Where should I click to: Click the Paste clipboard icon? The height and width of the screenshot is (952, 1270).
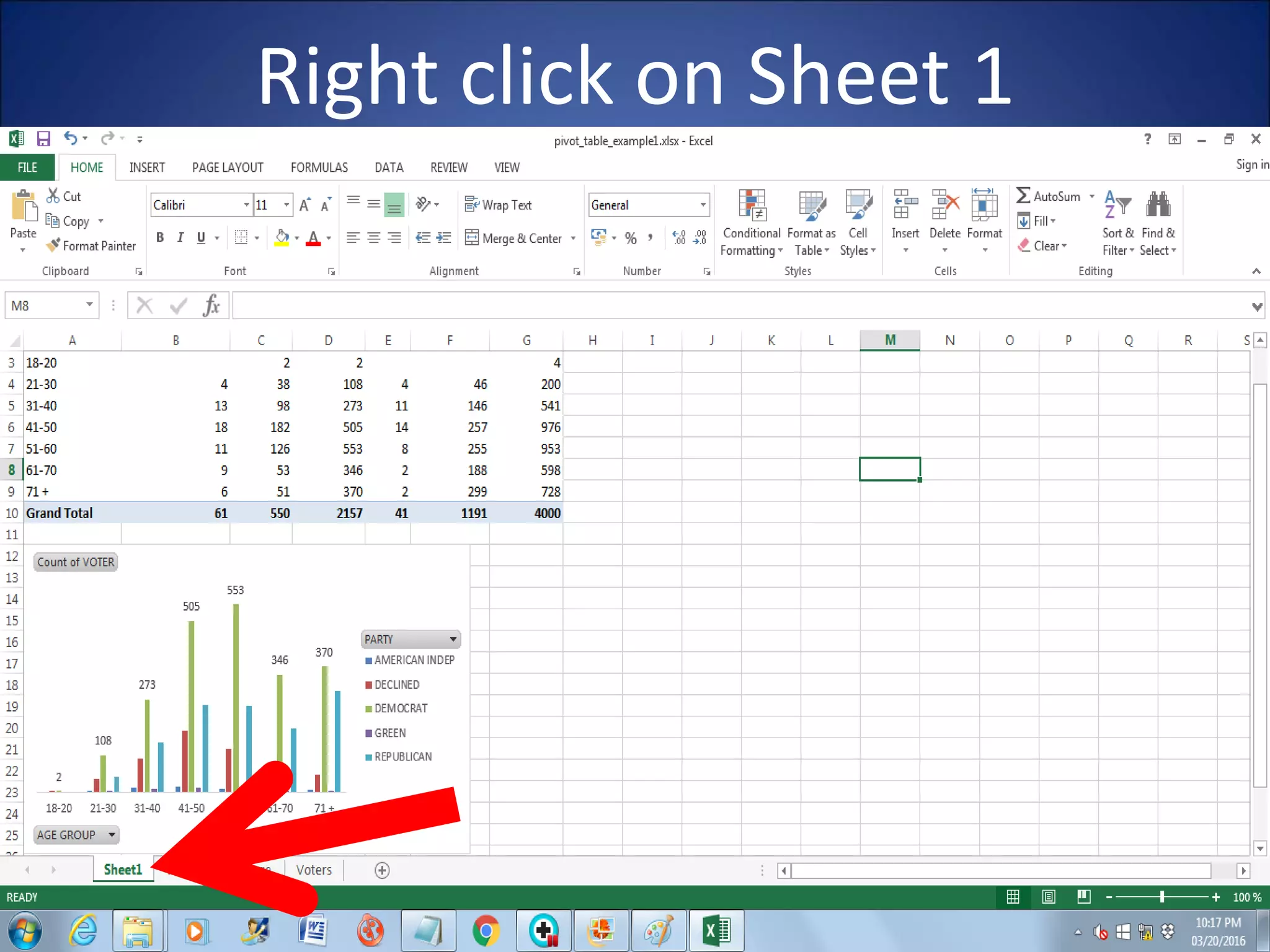[24, 206]
